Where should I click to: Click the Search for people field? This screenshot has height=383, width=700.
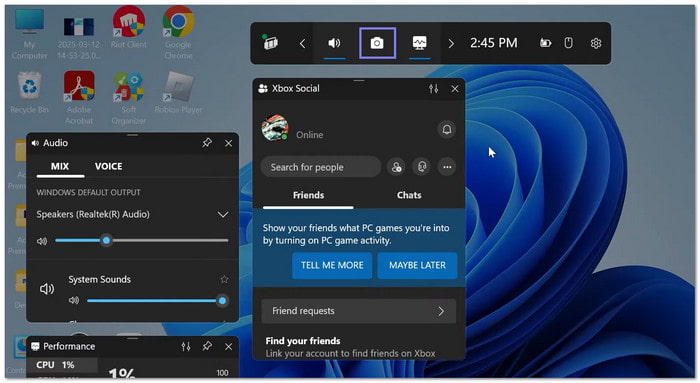[321, 167]
